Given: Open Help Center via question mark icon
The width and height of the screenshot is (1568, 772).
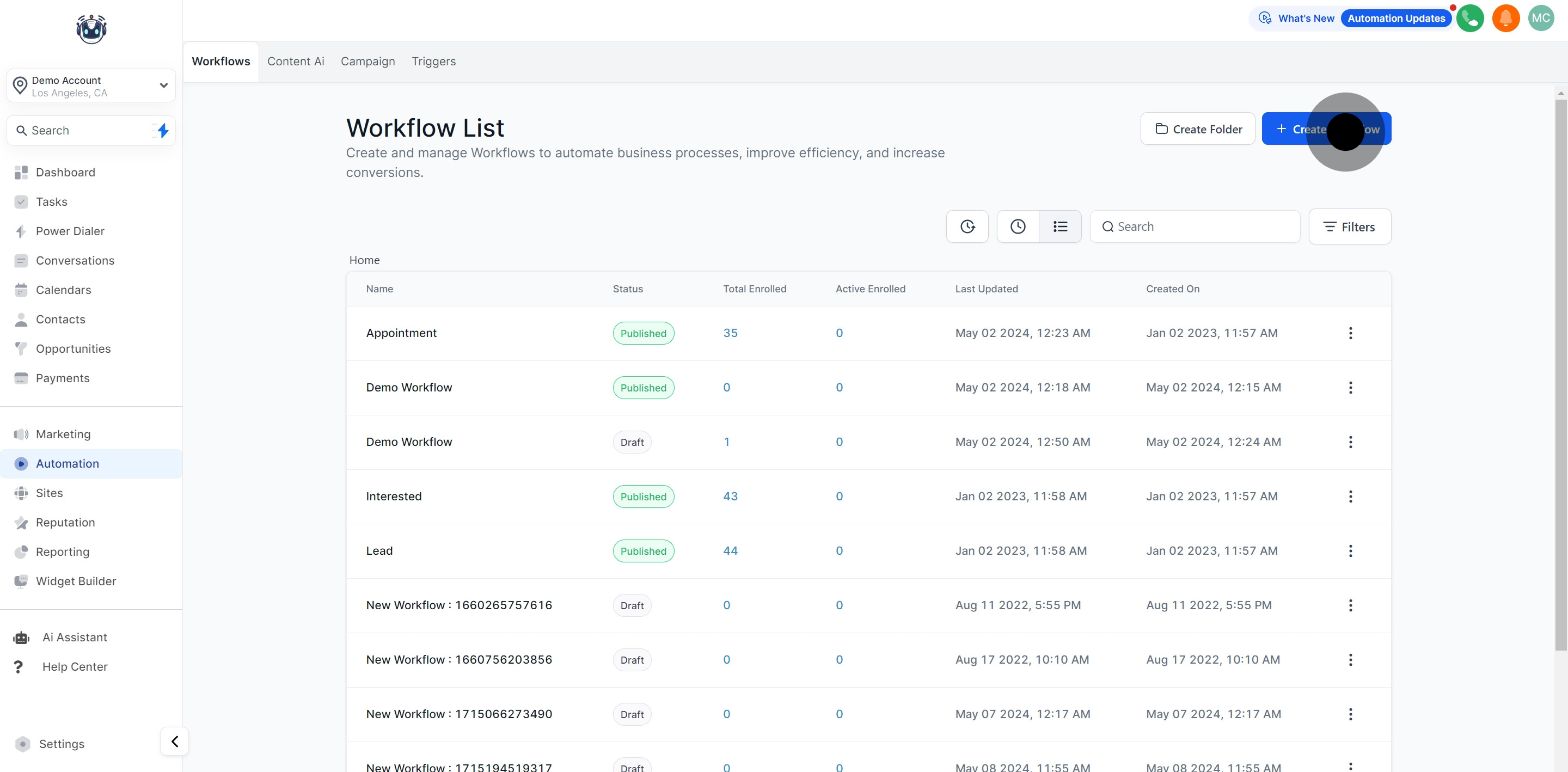Looking at the screenshot, I should 19,666.
